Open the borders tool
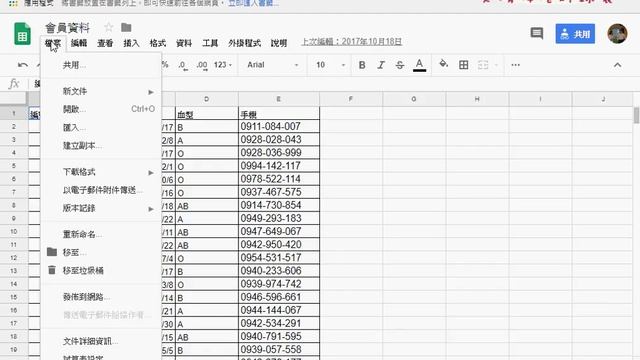Image resolution: width=640 pixels, height=360 pixels. click(463, 65)
